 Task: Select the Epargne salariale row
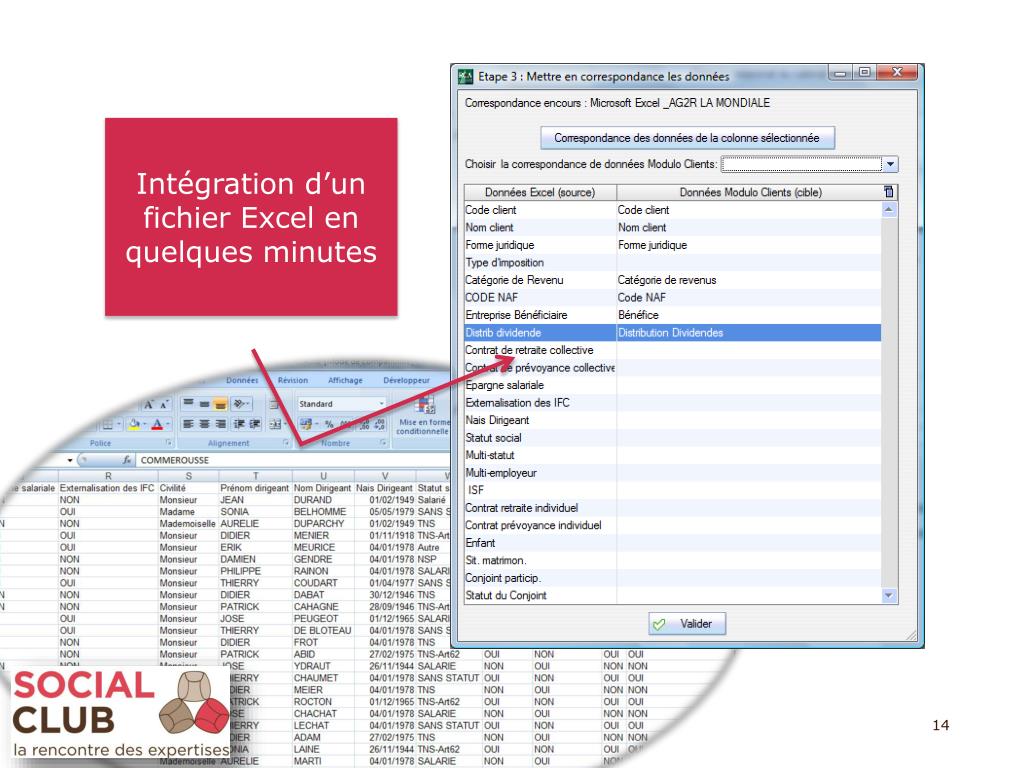pos(673,385)
